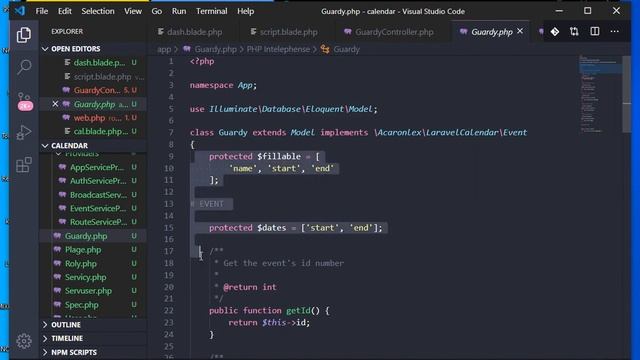This screenshot has width=640, height=360.
Task: Open BroadcastServiceProvider file in tree
Action: point(98,195)
